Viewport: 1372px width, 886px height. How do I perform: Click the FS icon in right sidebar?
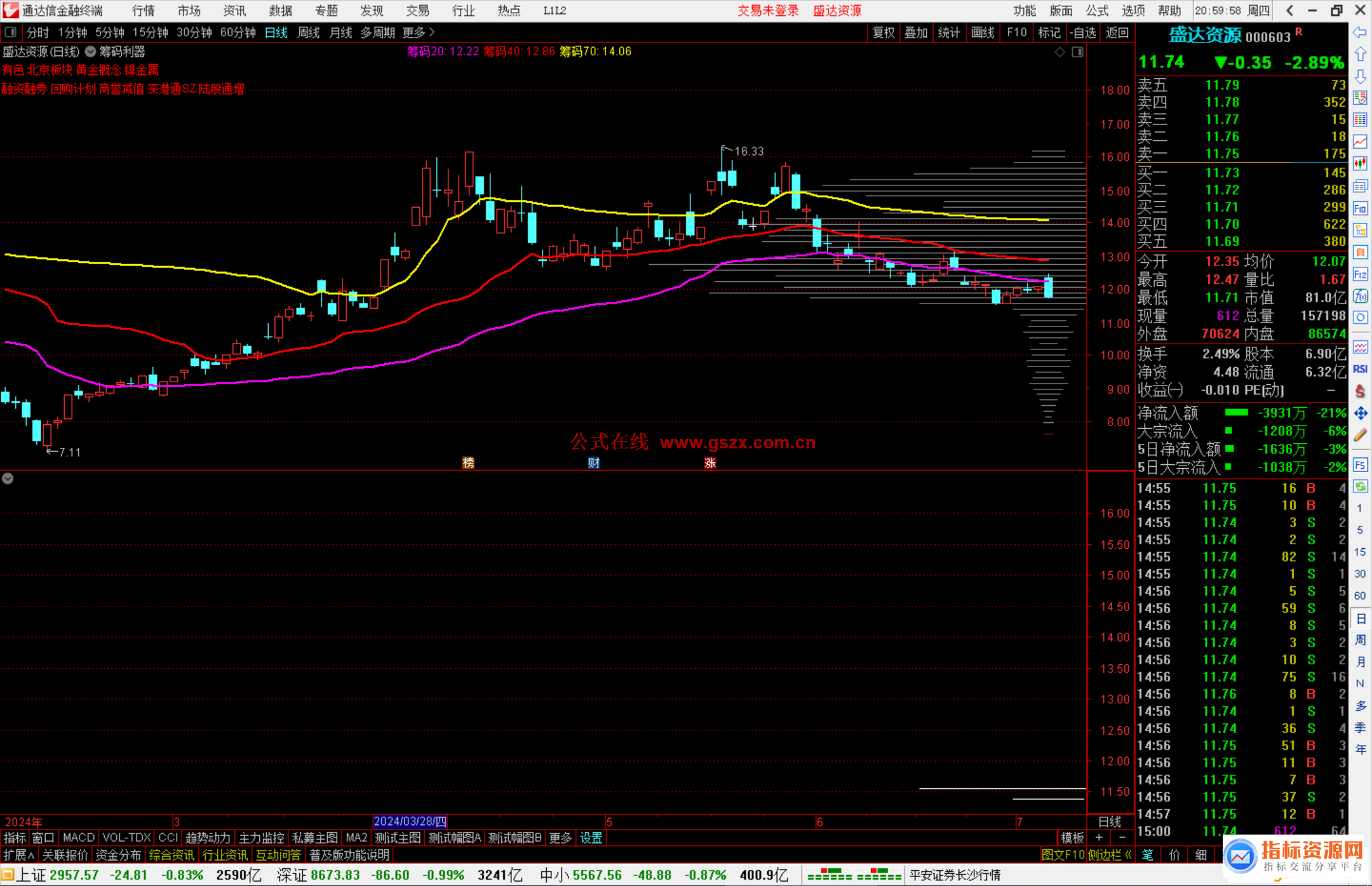click(x=1360, y=465)
